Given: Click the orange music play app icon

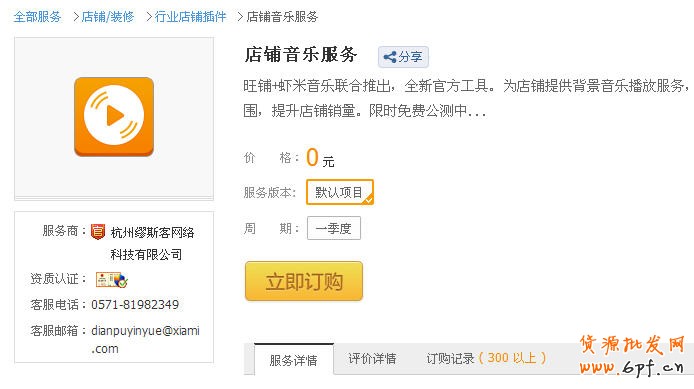Looking at the screenshot, I should 114,117.
